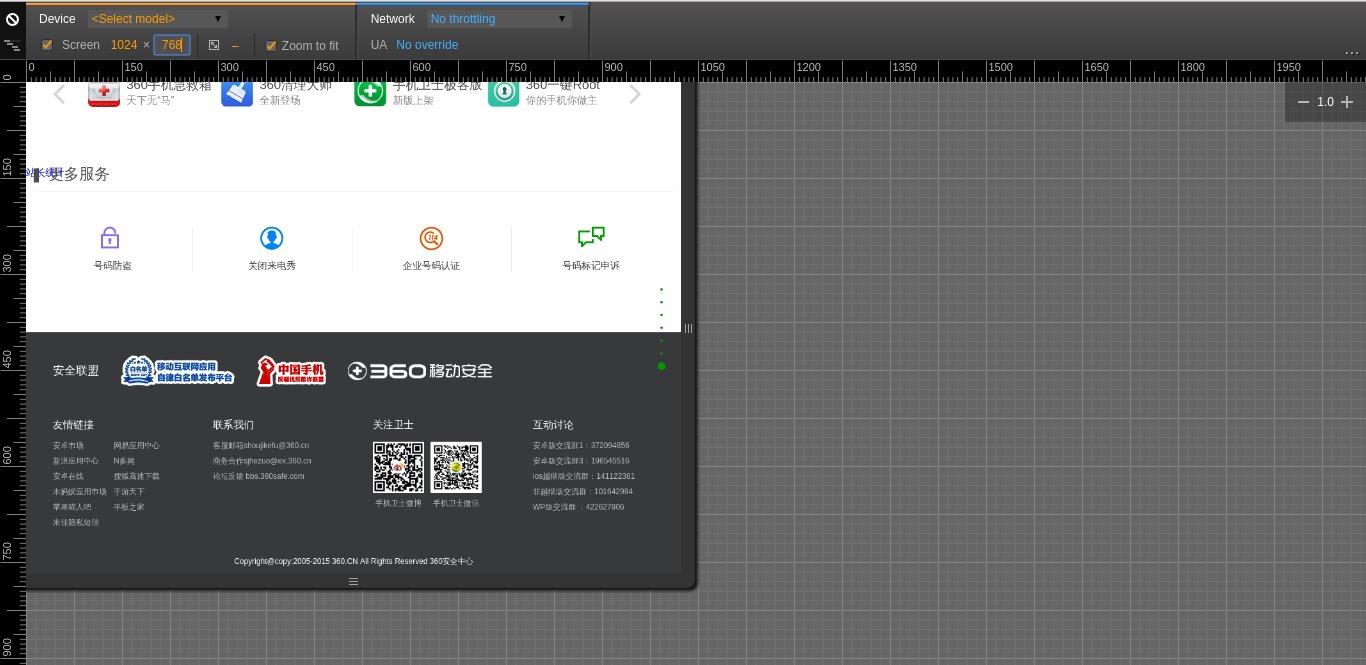Screen dimensions: 1366x665
Task: Click the right-edge viewport resize handle
Action: click(688, 328)
